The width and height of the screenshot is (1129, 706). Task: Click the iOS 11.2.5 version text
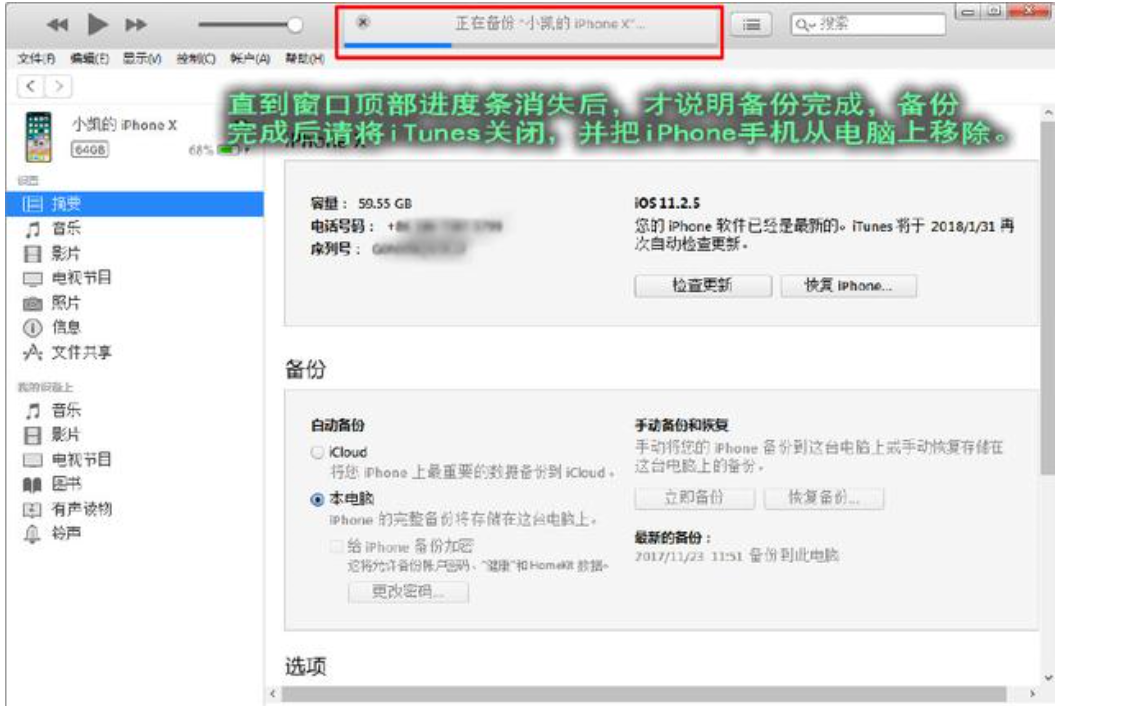pyautogui.click(x=667, y=203)
